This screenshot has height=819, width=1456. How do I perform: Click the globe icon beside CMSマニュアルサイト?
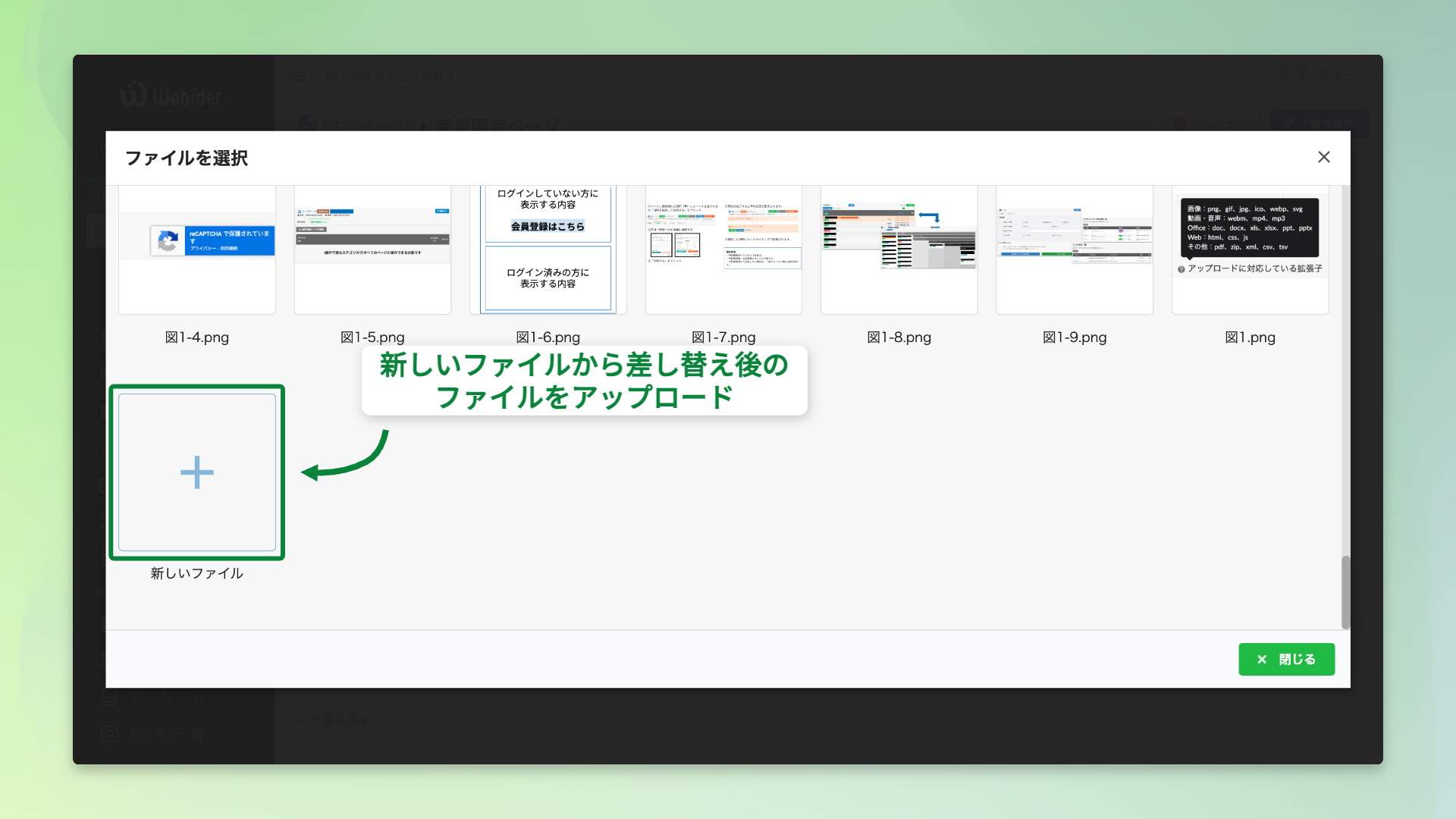point(331,75)
